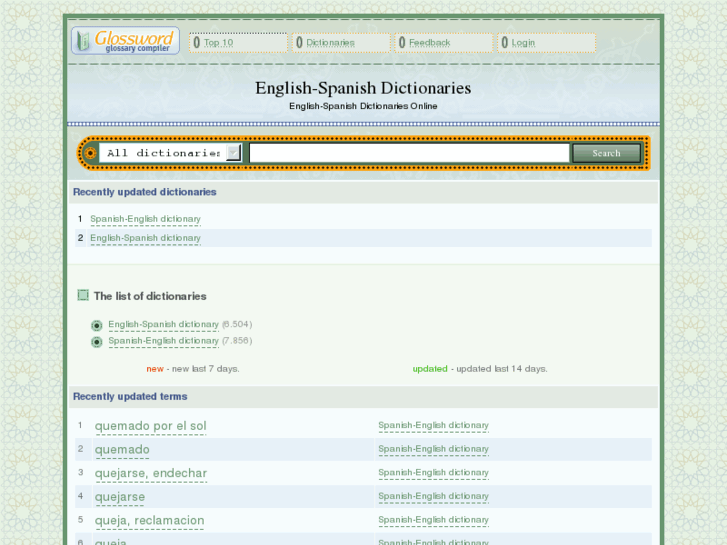The width and height of the screenshot is (727, 545).
Task: Open Spanish-English dictionary link in quejarse, endechar row
Action: tap(434, 473)
